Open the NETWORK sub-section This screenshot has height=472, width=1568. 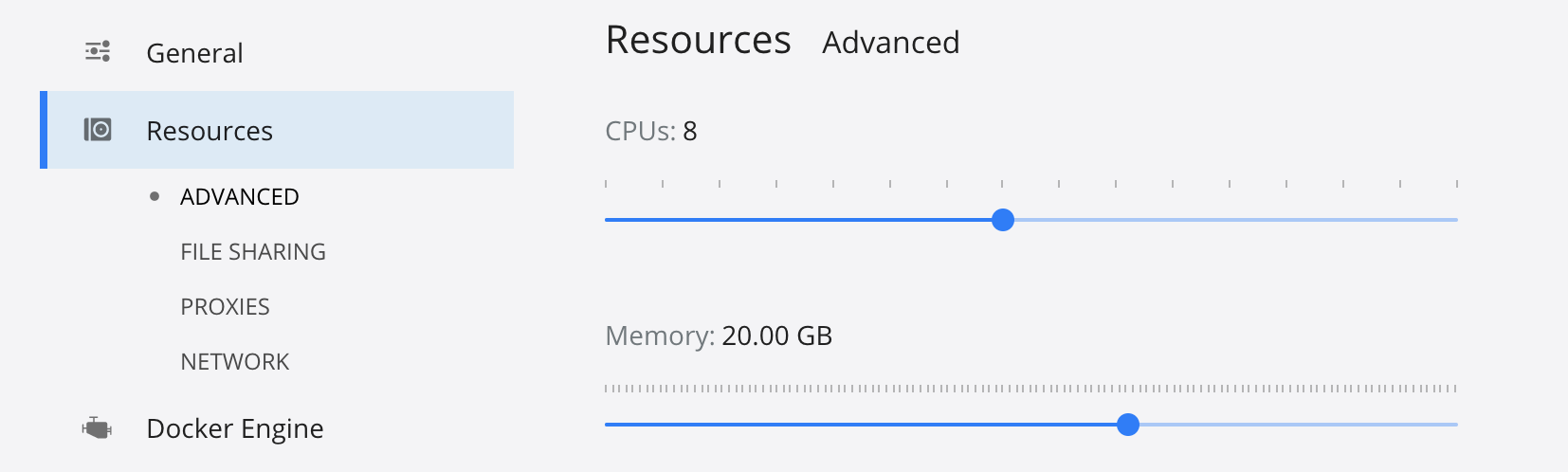[x=235, y=361]
